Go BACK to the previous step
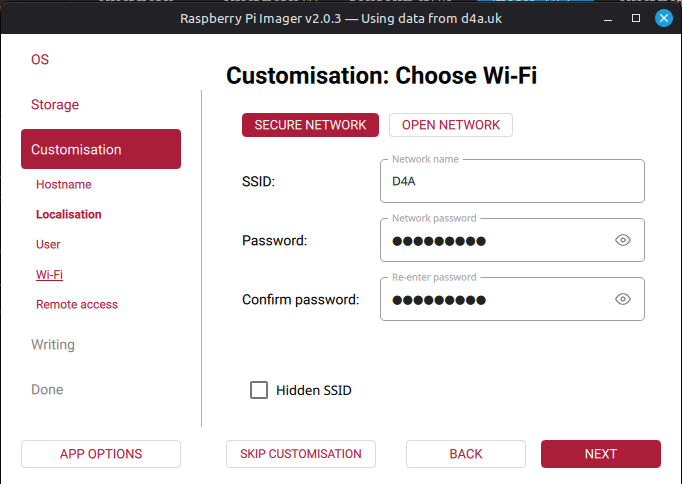The image size is (682, 484). (466, 454)
